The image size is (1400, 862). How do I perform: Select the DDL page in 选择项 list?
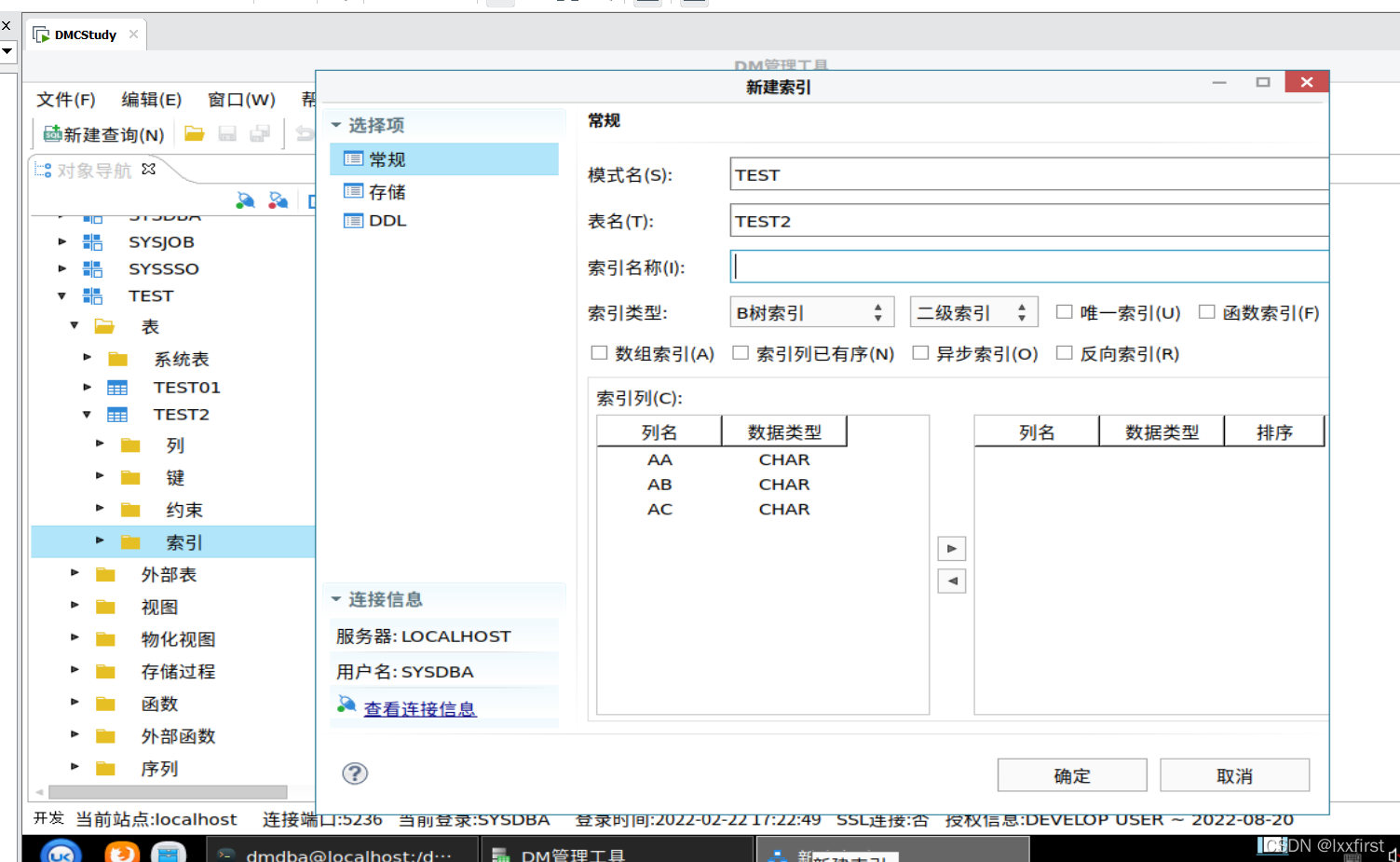point(386,220)
